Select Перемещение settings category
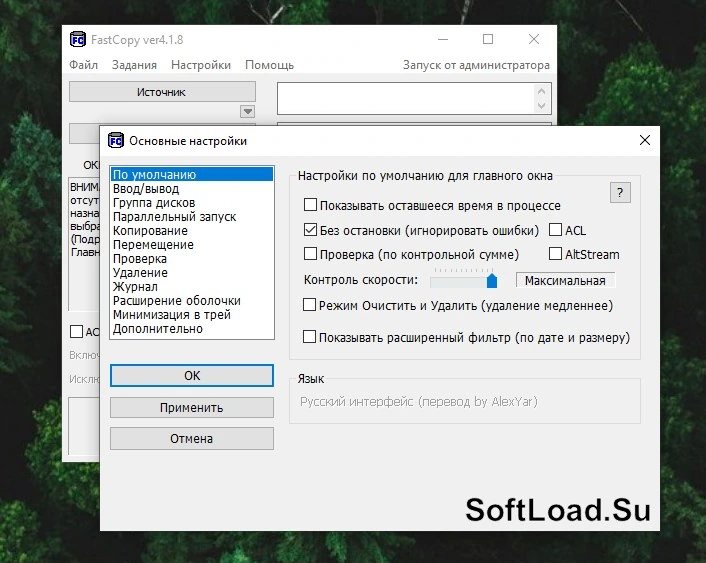 [192, 245]
